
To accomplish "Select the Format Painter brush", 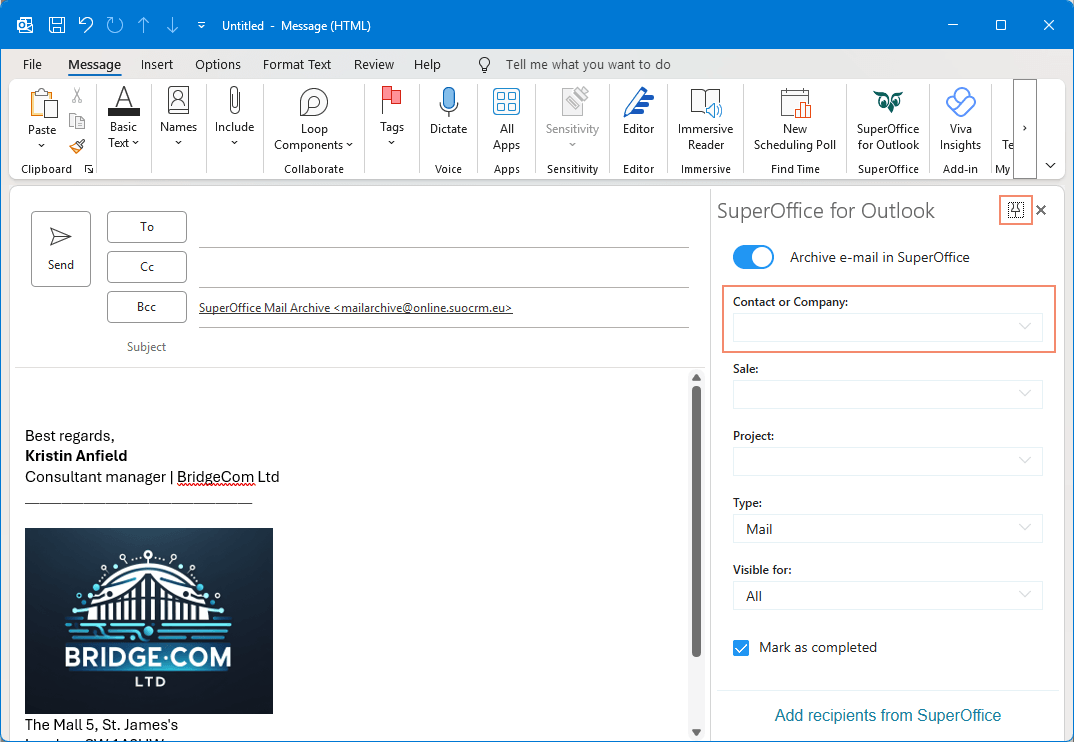I will coord(77,146).
